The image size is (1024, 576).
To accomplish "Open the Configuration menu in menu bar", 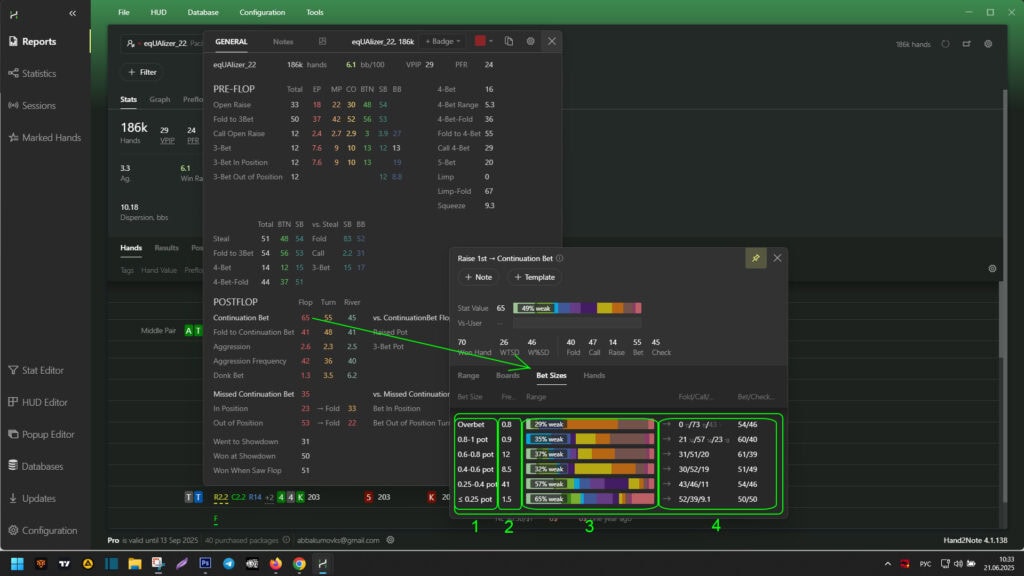I will pyautogui.click(x=262, y=12).
